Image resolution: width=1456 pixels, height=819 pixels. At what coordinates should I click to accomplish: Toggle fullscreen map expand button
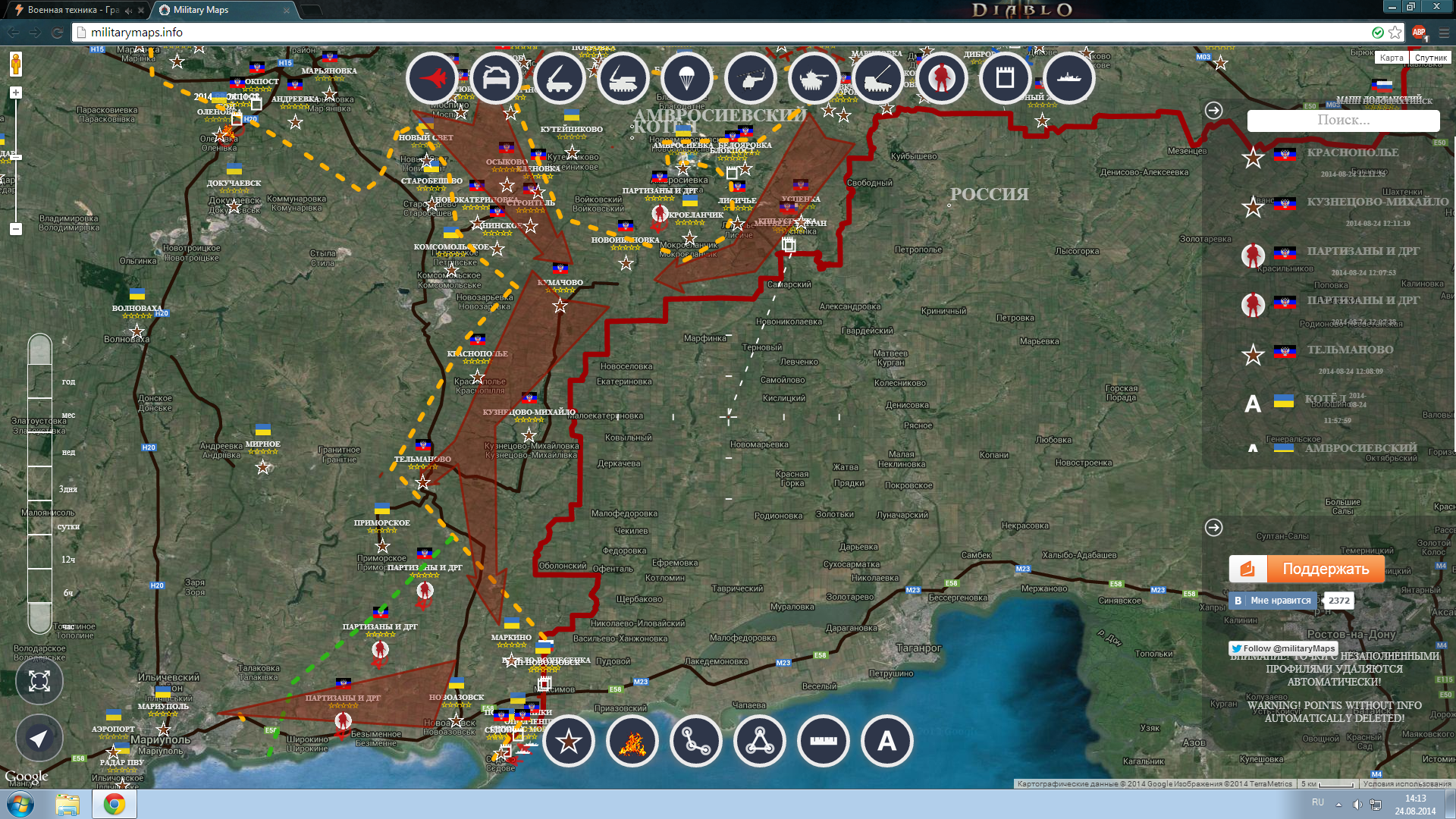[x=39, y=681]
